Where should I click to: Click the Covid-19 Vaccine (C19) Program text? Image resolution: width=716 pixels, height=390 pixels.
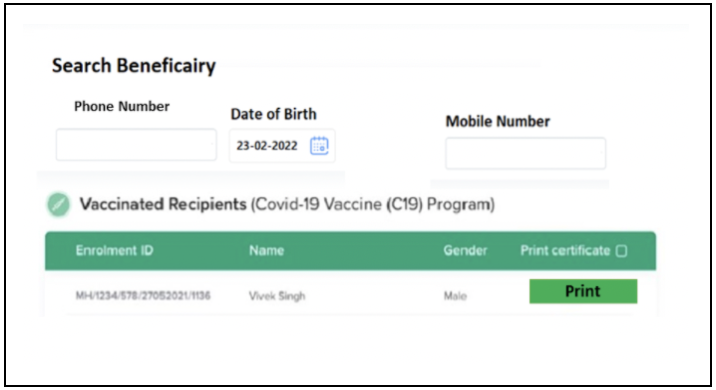[373, 205]
